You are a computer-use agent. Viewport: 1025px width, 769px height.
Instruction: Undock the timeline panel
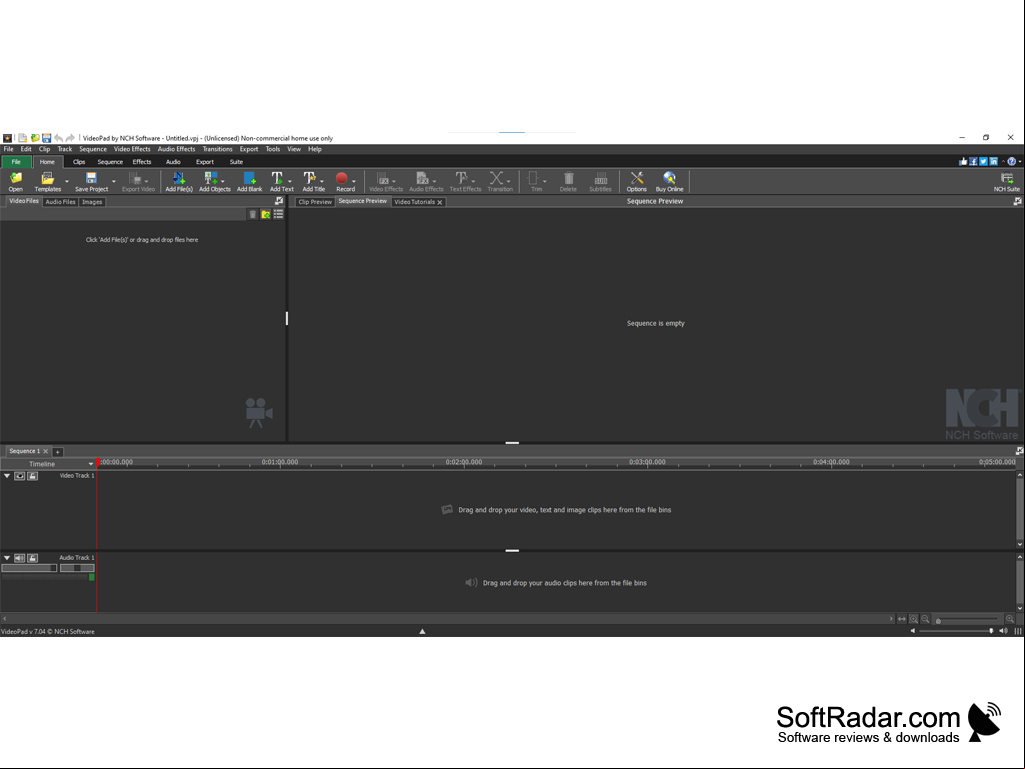point(1019,451)
